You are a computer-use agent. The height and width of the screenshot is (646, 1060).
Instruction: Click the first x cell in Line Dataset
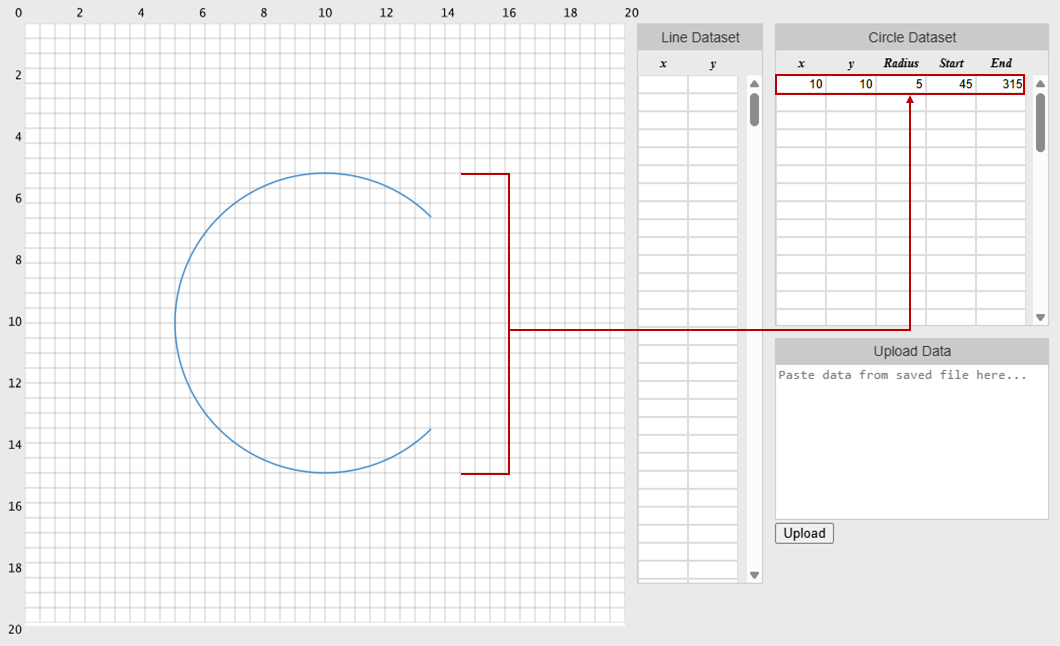tap(662, 84)
